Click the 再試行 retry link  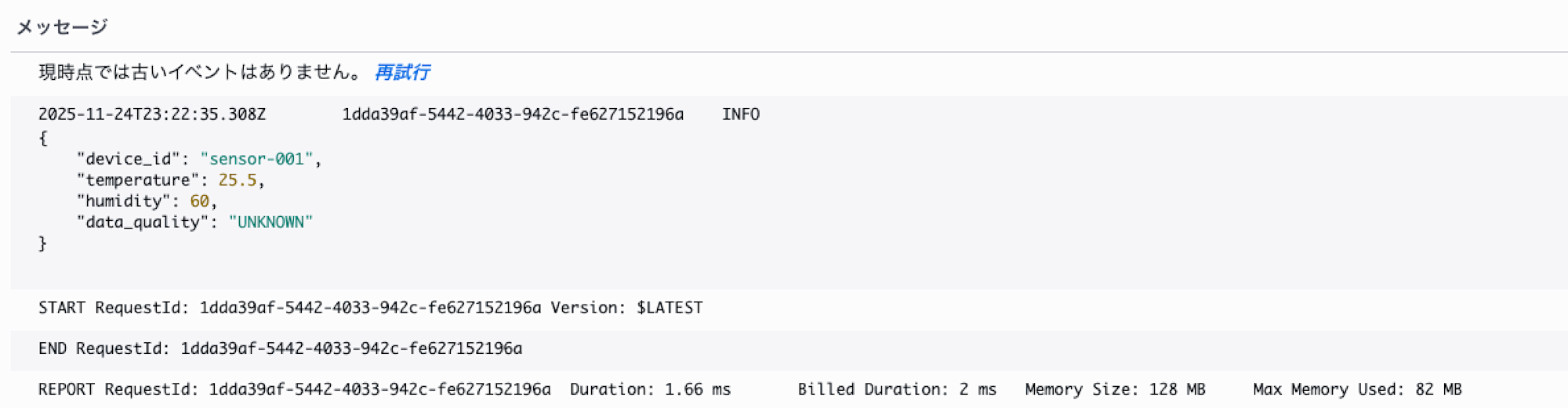coord(401,73)
